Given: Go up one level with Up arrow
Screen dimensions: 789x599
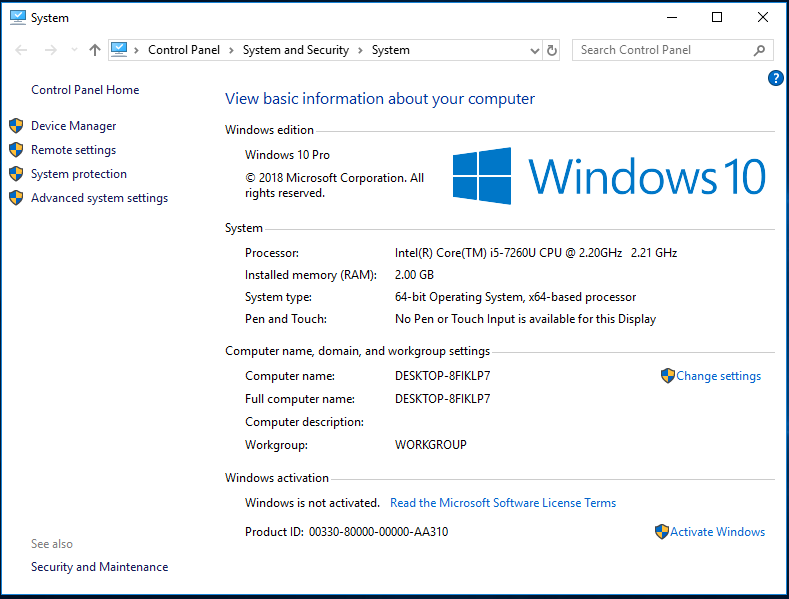Looking at the screenshot, I should point(95,50).
